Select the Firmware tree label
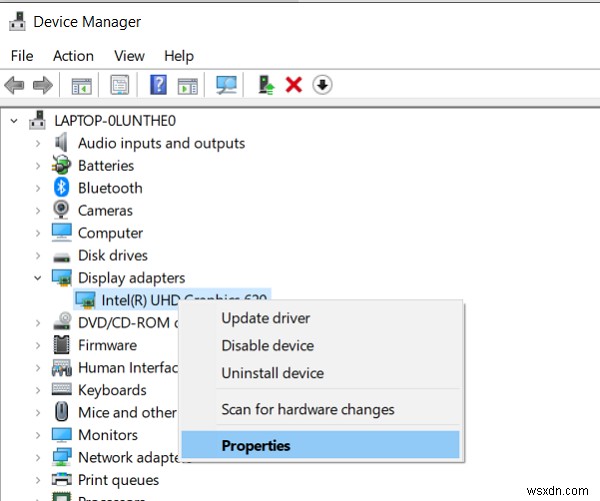The height and width of the screenshot is (501, 600). [108, 345]
